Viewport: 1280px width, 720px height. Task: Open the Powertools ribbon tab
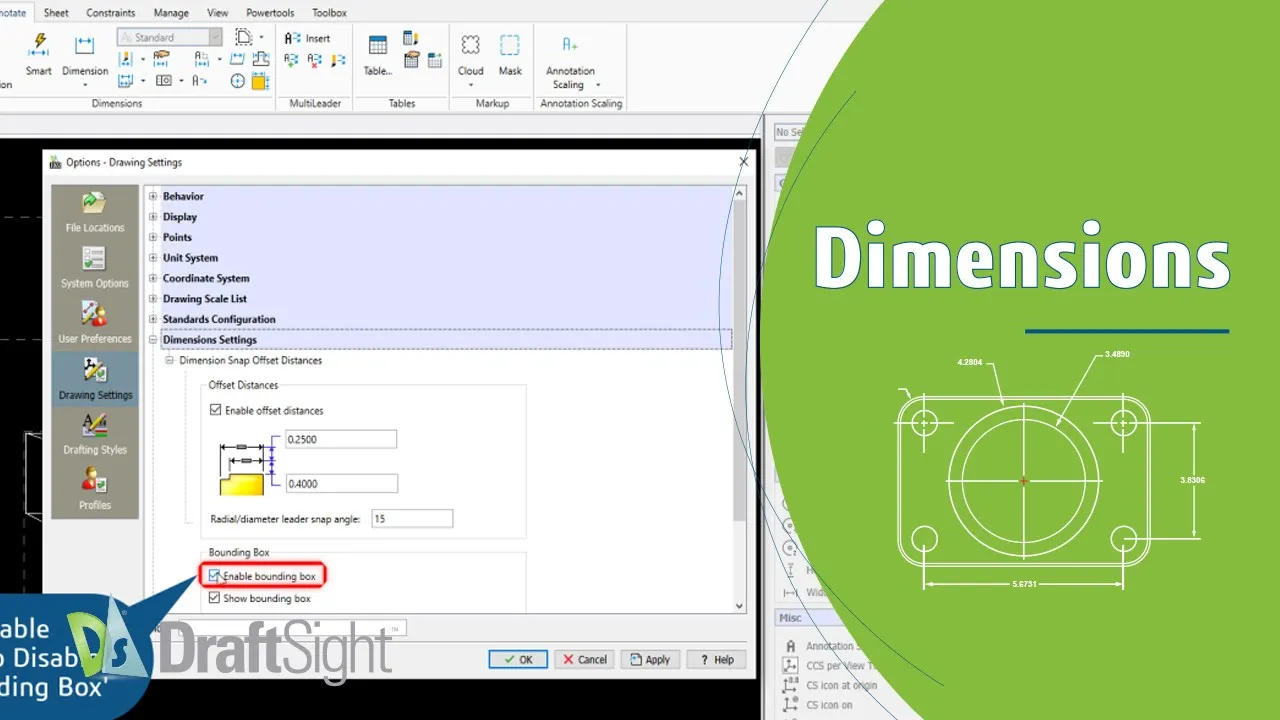point(269,13)
